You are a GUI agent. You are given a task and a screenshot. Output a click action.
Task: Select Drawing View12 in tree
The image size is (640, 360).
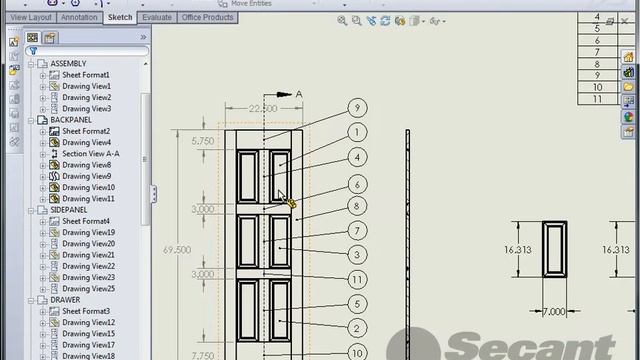[88, 322]
